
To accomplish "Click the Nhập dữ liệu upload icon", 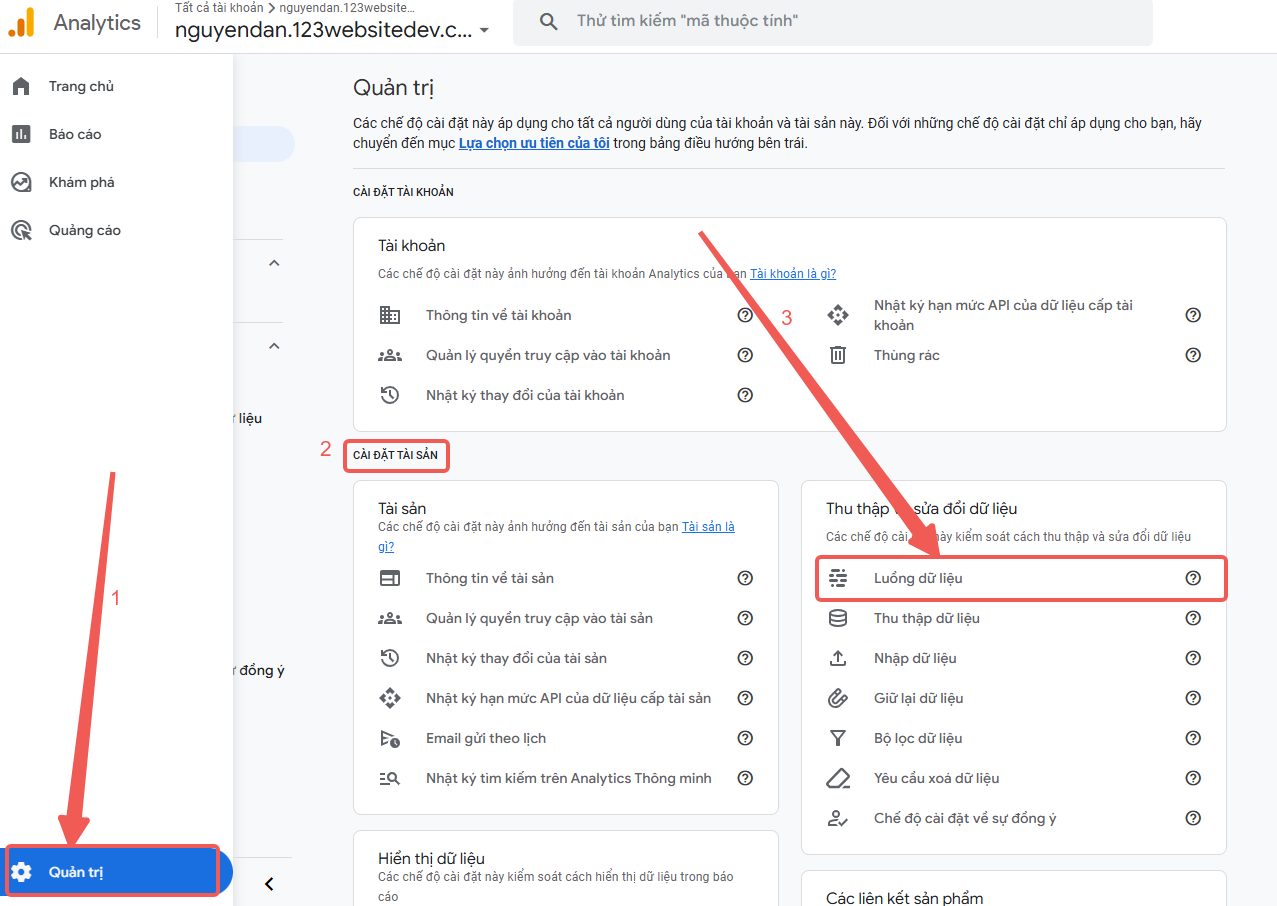I will (838, 658).
